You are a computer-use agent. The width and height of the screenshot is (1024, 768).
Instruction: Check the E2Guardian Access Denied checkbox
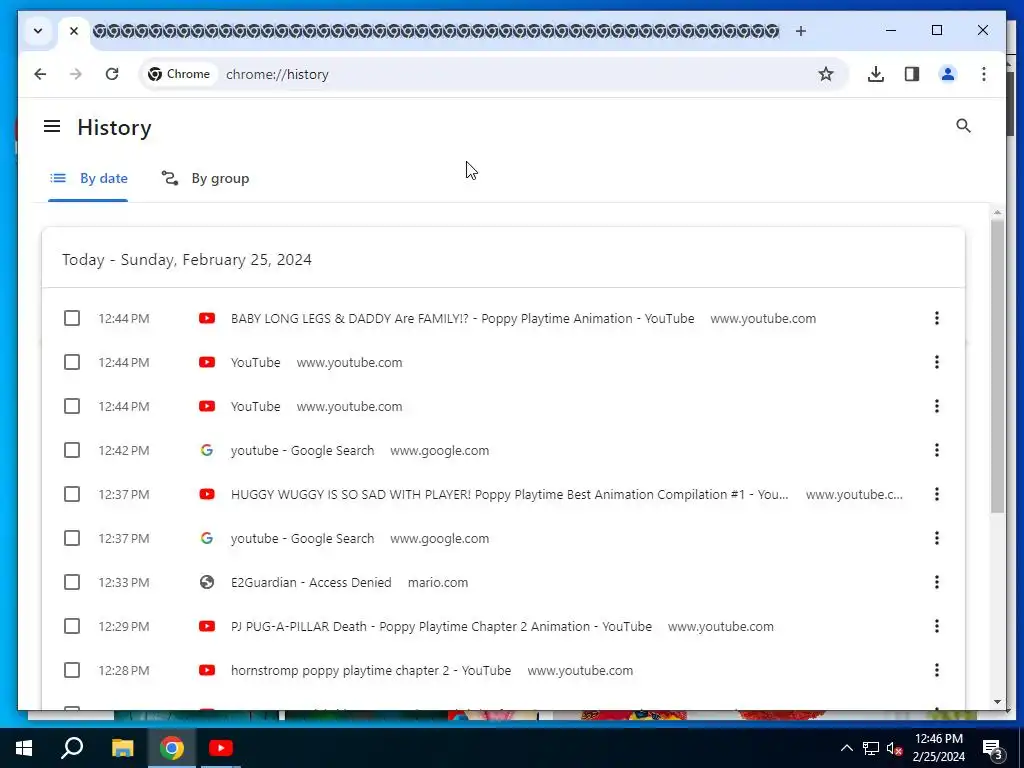[72, 582]
